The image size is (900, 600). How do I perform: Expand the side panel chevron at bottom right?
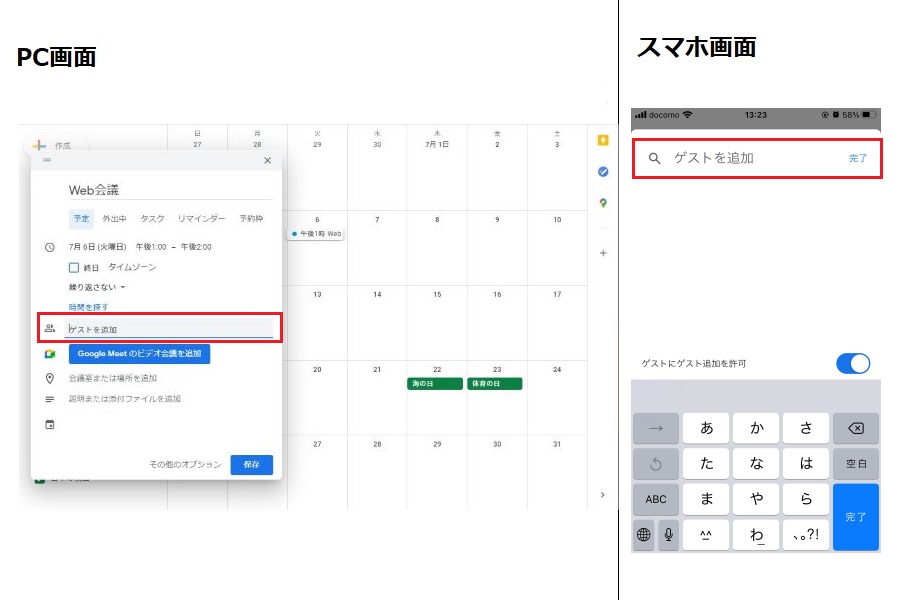(x=602, y=494)
